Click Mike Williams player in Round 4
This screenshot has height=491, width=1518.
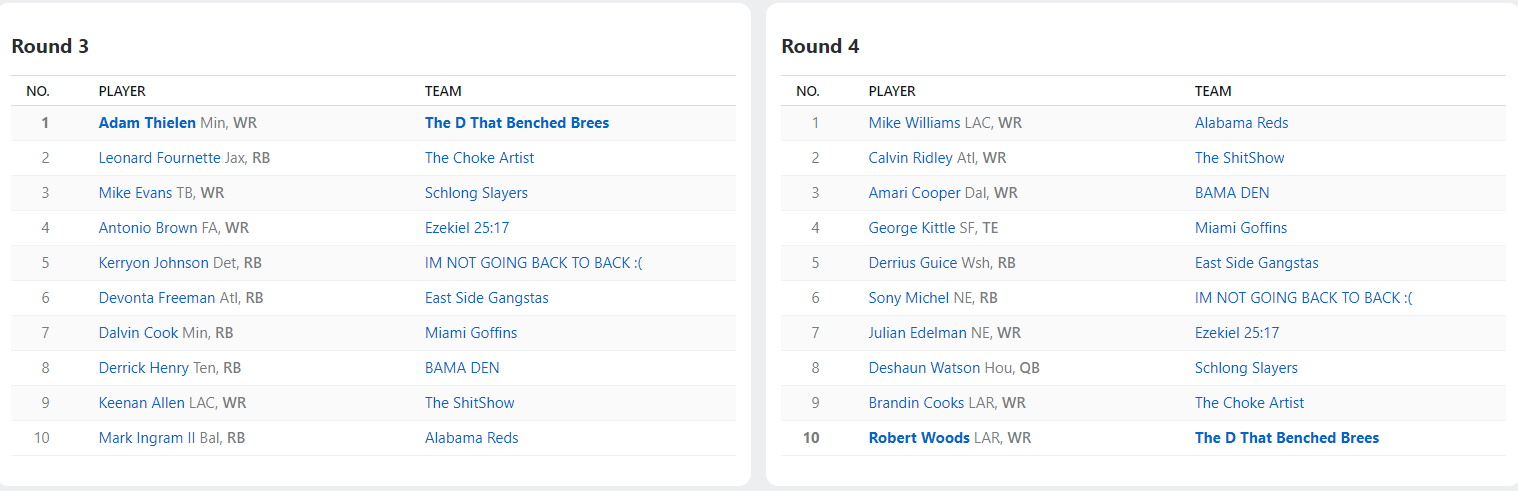(914, 123)
